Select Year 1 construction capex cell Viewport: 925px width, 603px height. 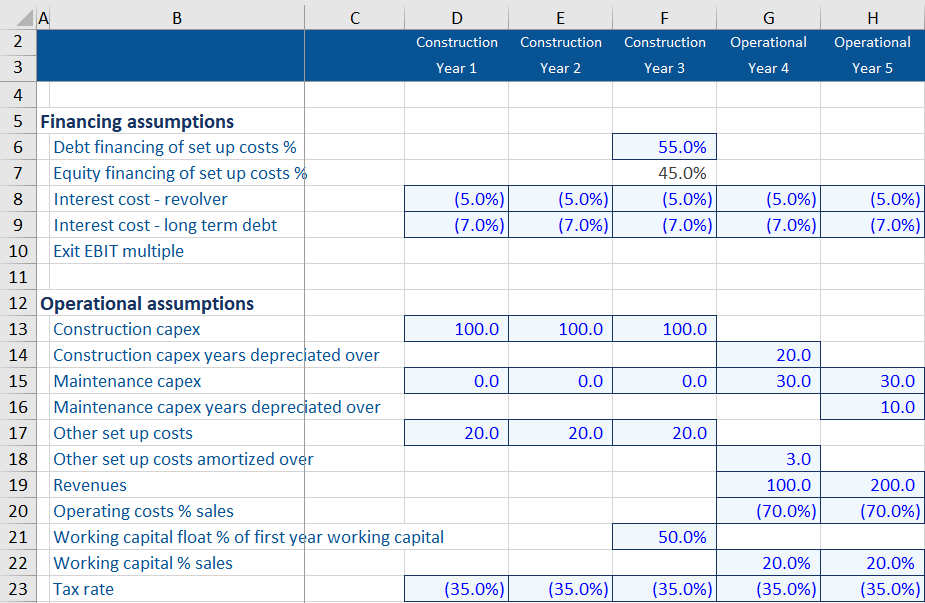(x=456, y=329)
